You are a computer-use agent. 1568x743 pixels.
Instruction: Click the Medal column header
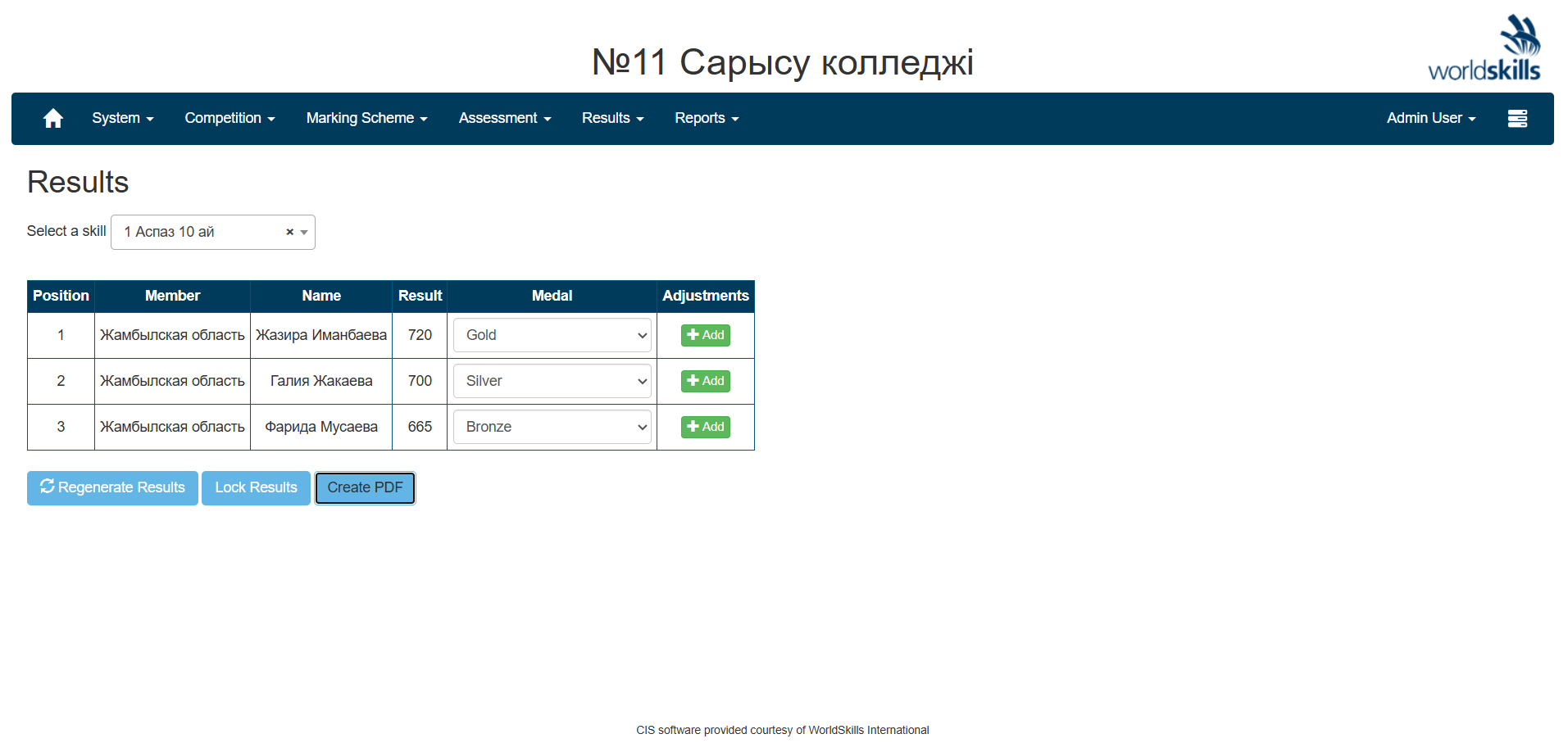(x=552, y=297)
